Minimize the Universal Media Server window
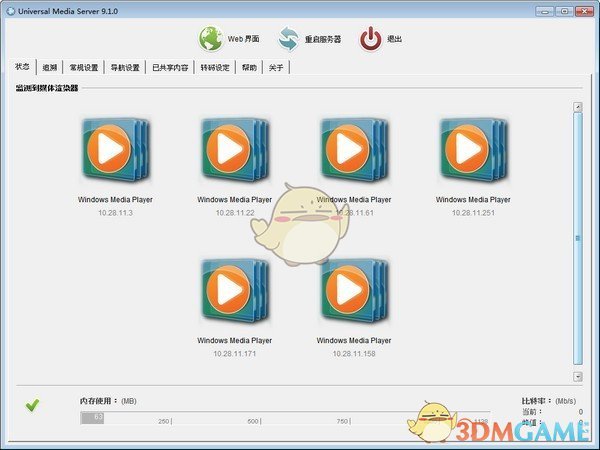The image size is (600, 450). (545, 11)
